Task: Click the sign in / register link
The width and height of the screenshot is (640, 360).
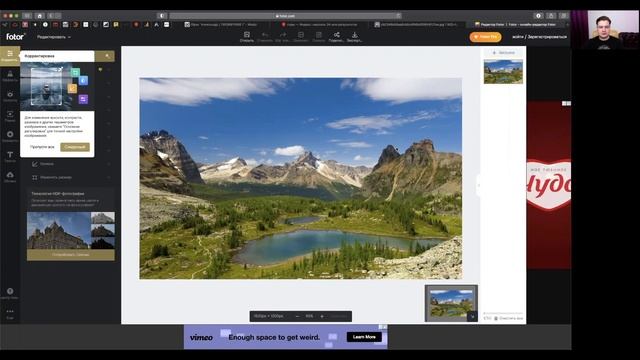Action: click(539, 37)
